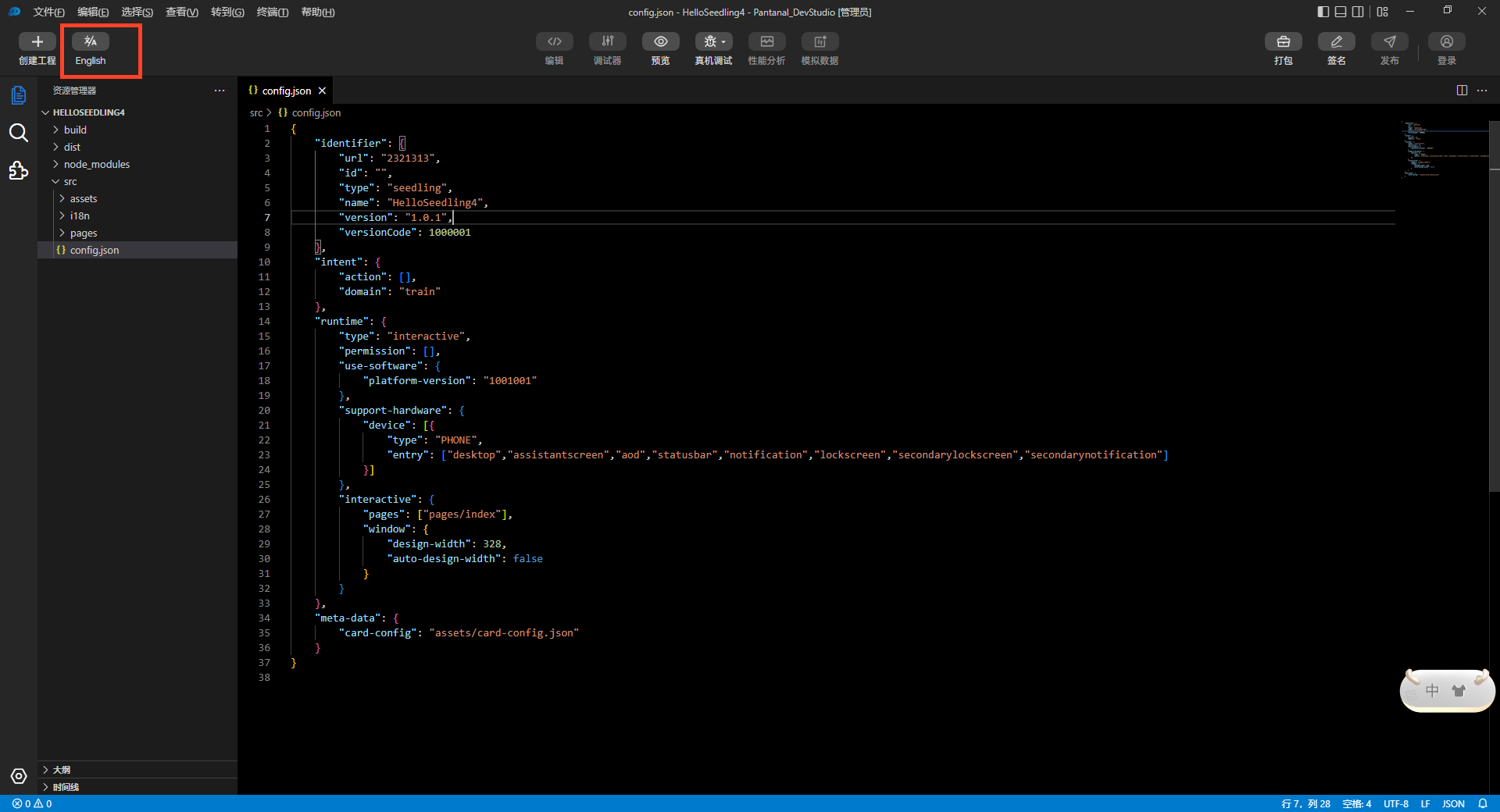The height and width of the screenshot is (812, 1500).
Task: Change line ending via LF status item
Action: click(x=1425, y=803)
